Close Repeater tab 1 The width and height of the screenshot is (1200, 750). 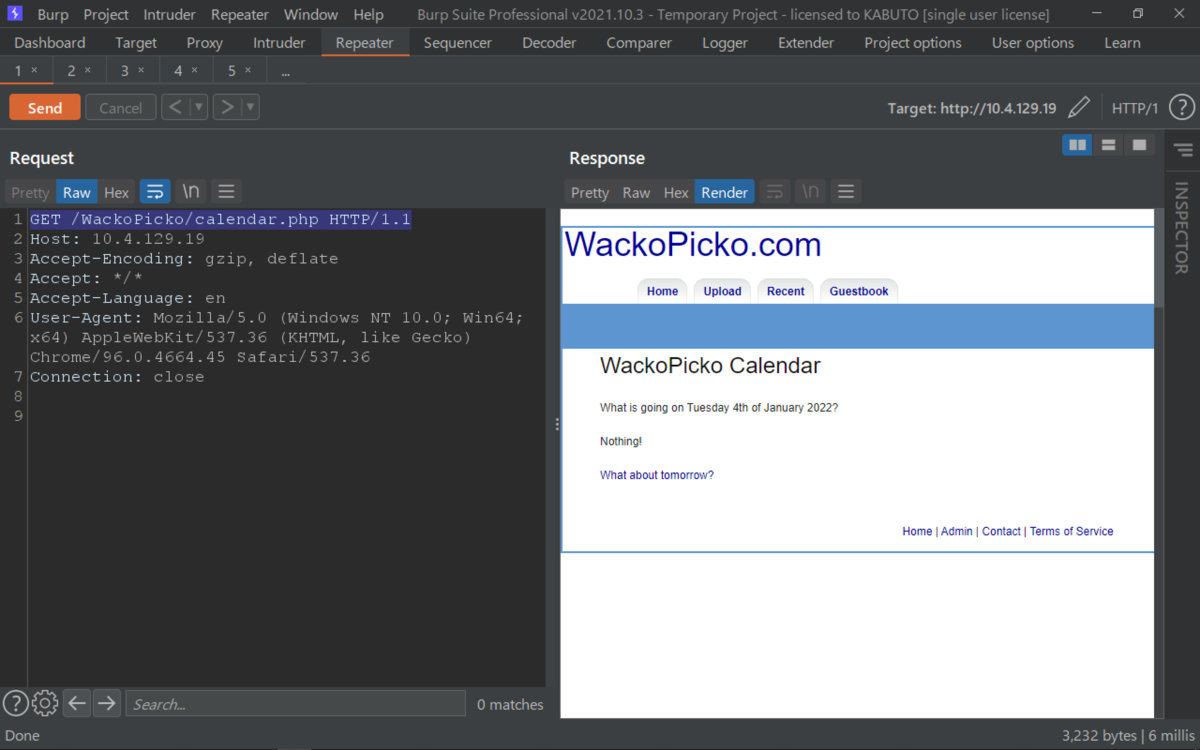tap(34, 70)
